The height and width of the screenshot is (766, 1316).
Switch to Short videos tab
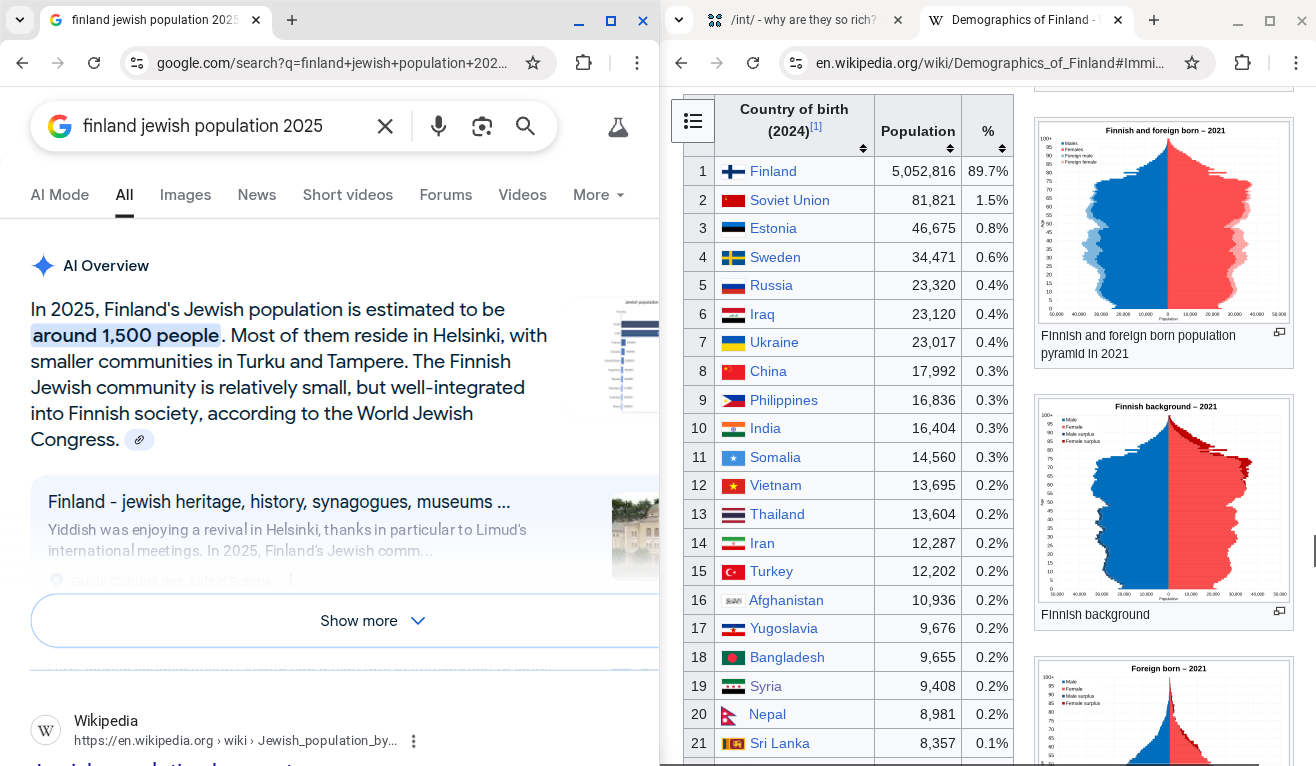point(348,195)
